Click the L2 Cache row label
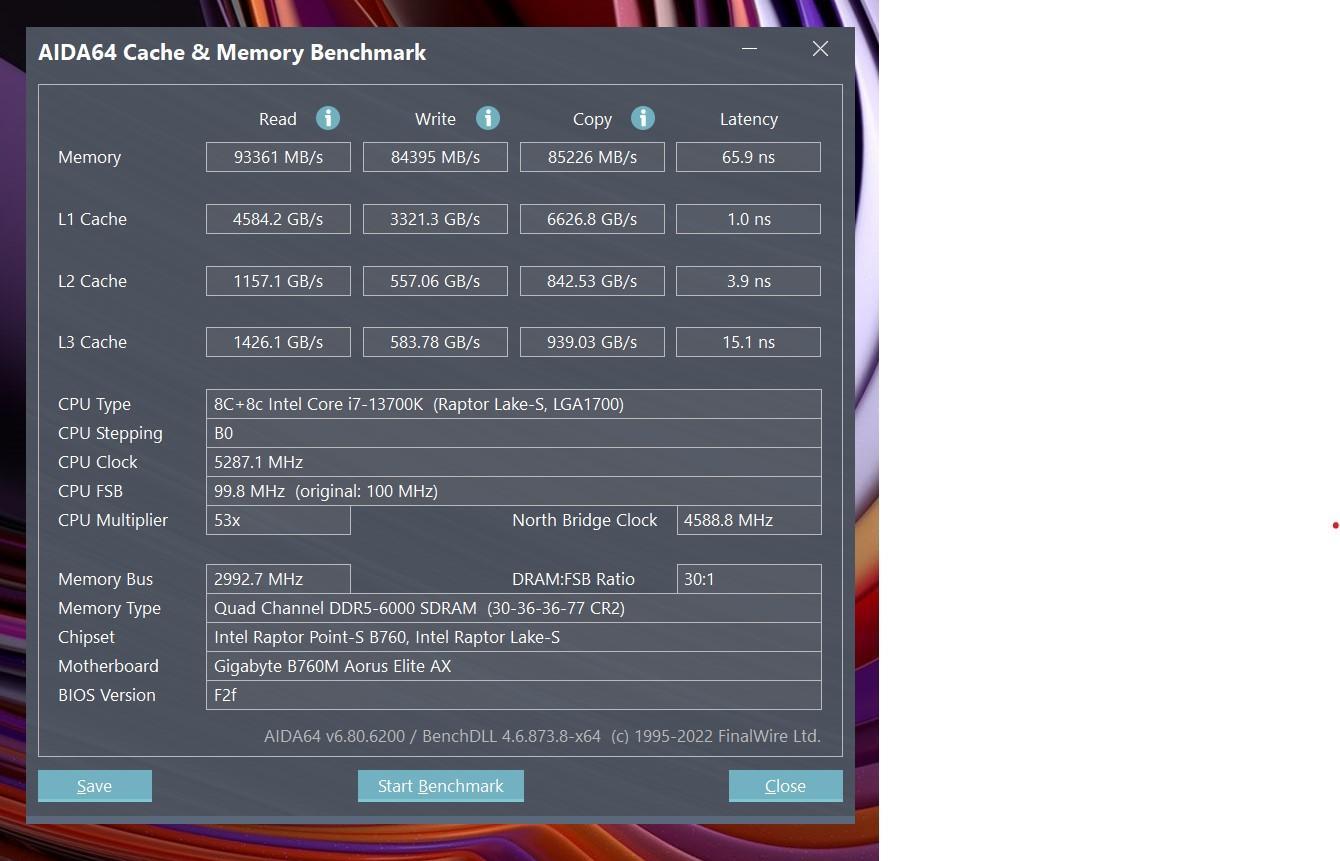 92,281
